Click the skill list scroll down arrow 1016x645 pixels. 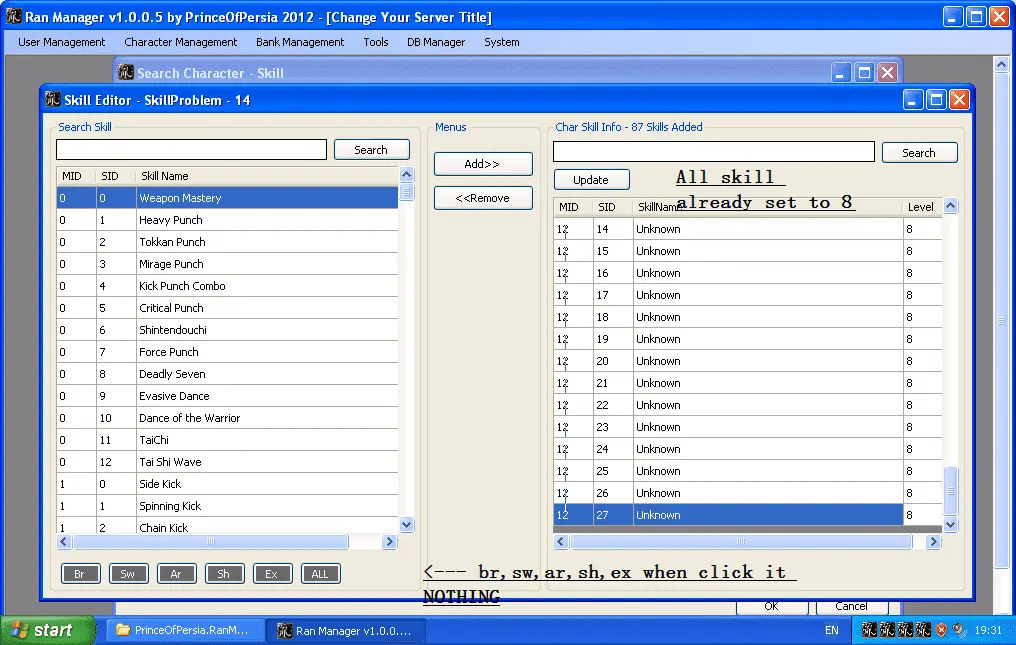pos(407,525)
